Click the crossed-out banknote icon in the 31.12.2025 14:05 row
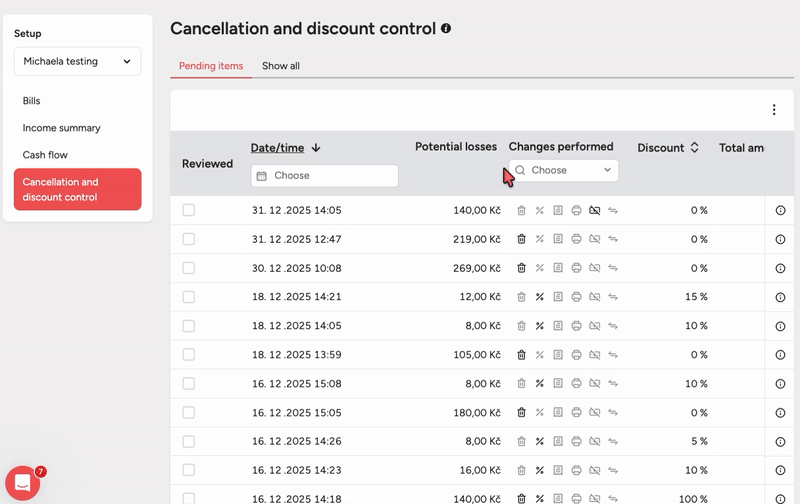The height and width of the screenshot is (504, 800). (x=594, y=210)
